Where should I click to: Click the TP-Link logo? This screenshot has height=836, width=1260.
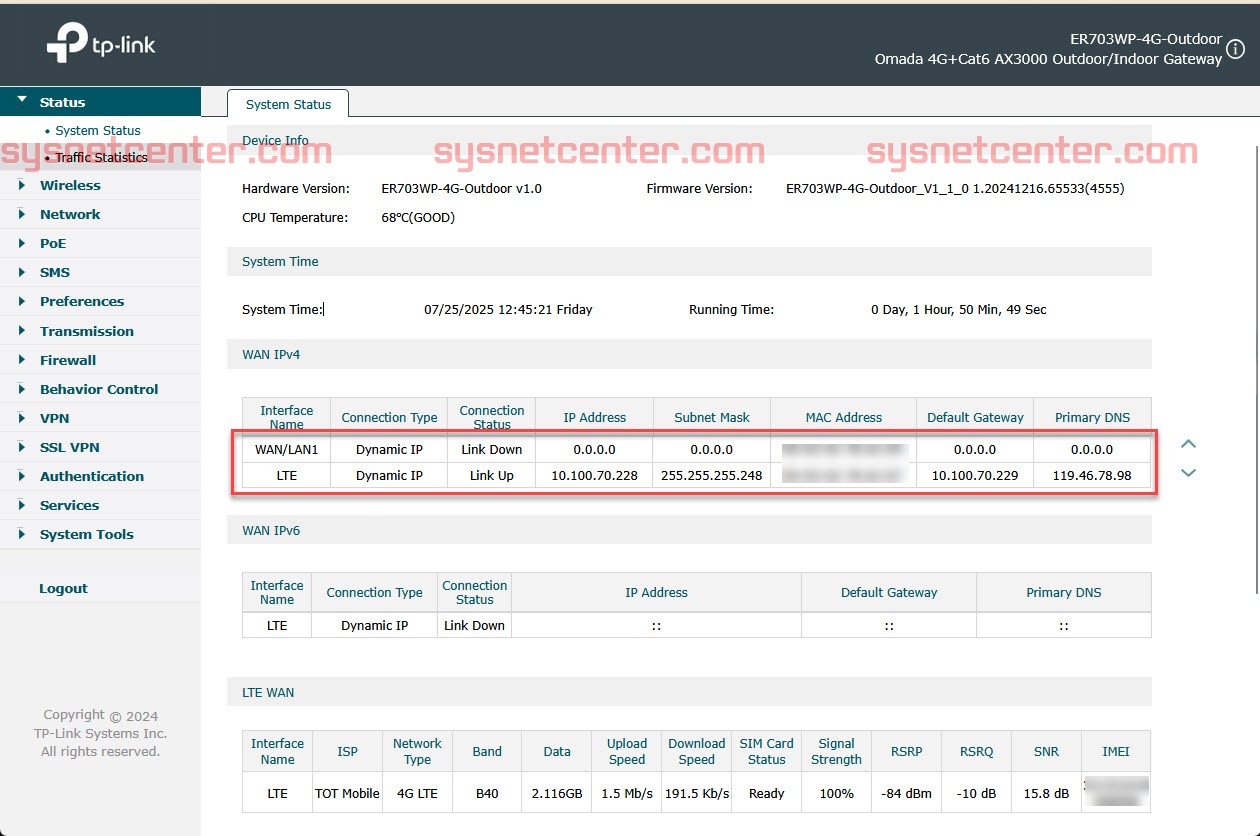click(x=101, y=45)
